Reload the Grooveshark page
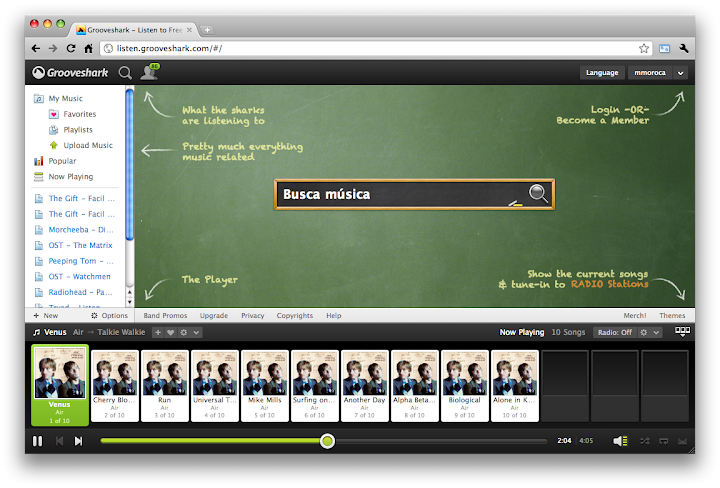The width and height of the screenshot is (720, 488). pyautogui.click(x=71, y=48)
